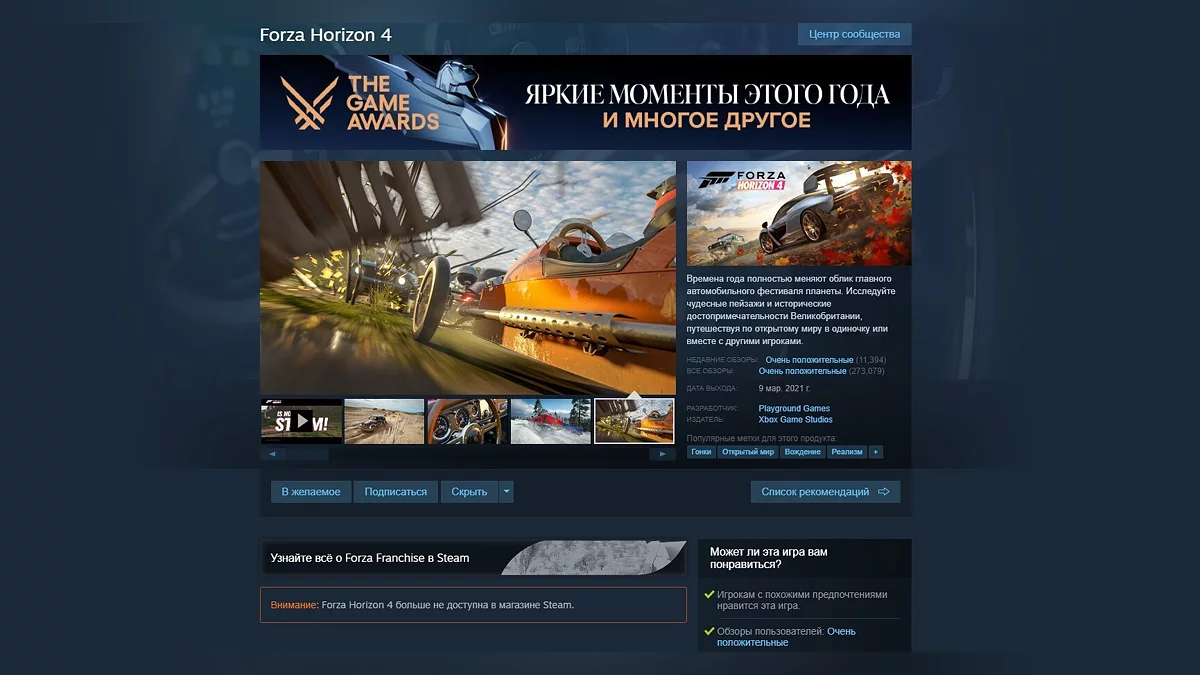The height and width of the screenshot is (675, 1200).
Task: Open the Xbox Game Studios publisher link
Action: 795,420
